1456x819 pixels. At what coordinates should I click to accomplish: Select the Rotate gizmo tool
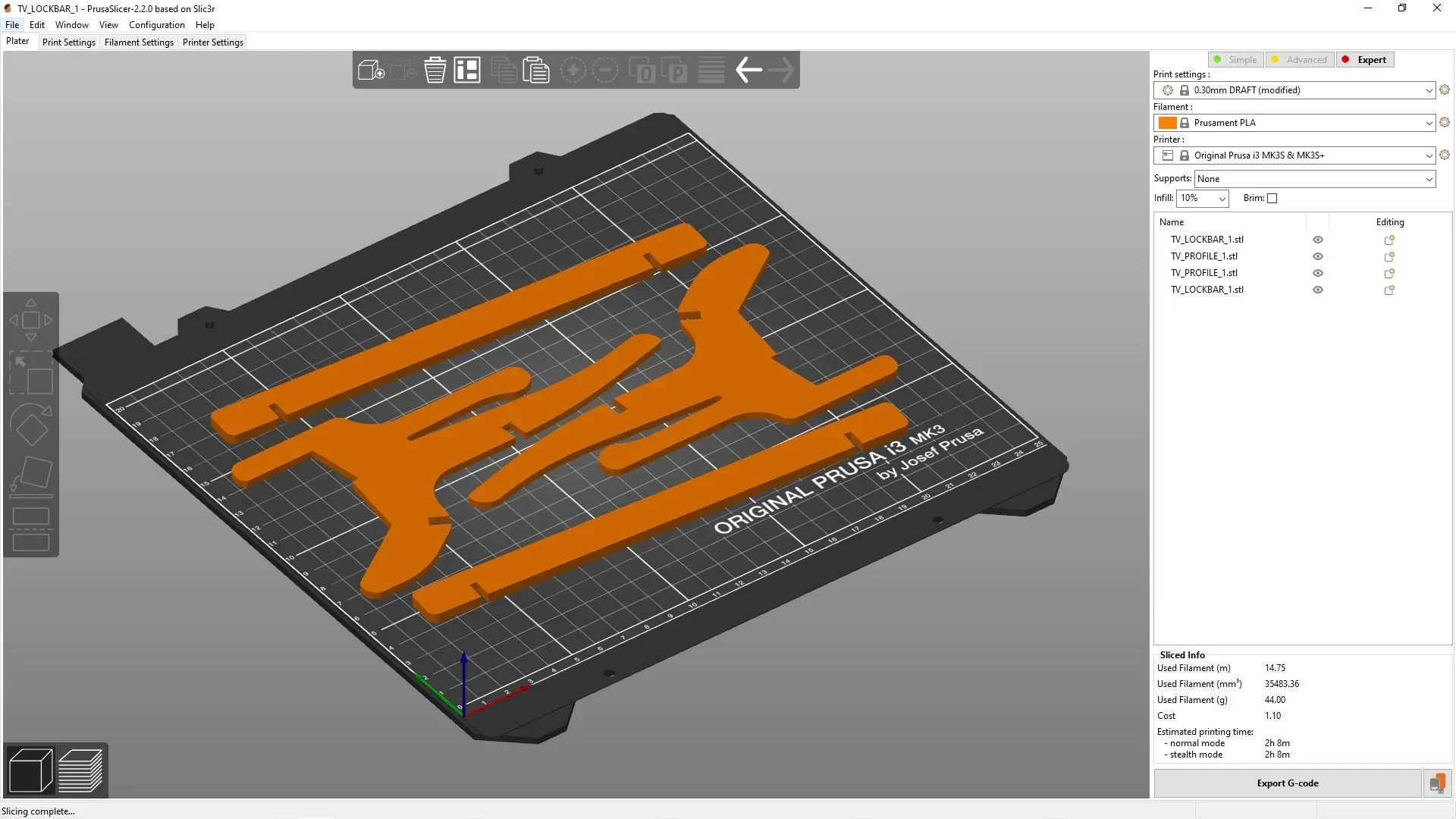point(31,425)
